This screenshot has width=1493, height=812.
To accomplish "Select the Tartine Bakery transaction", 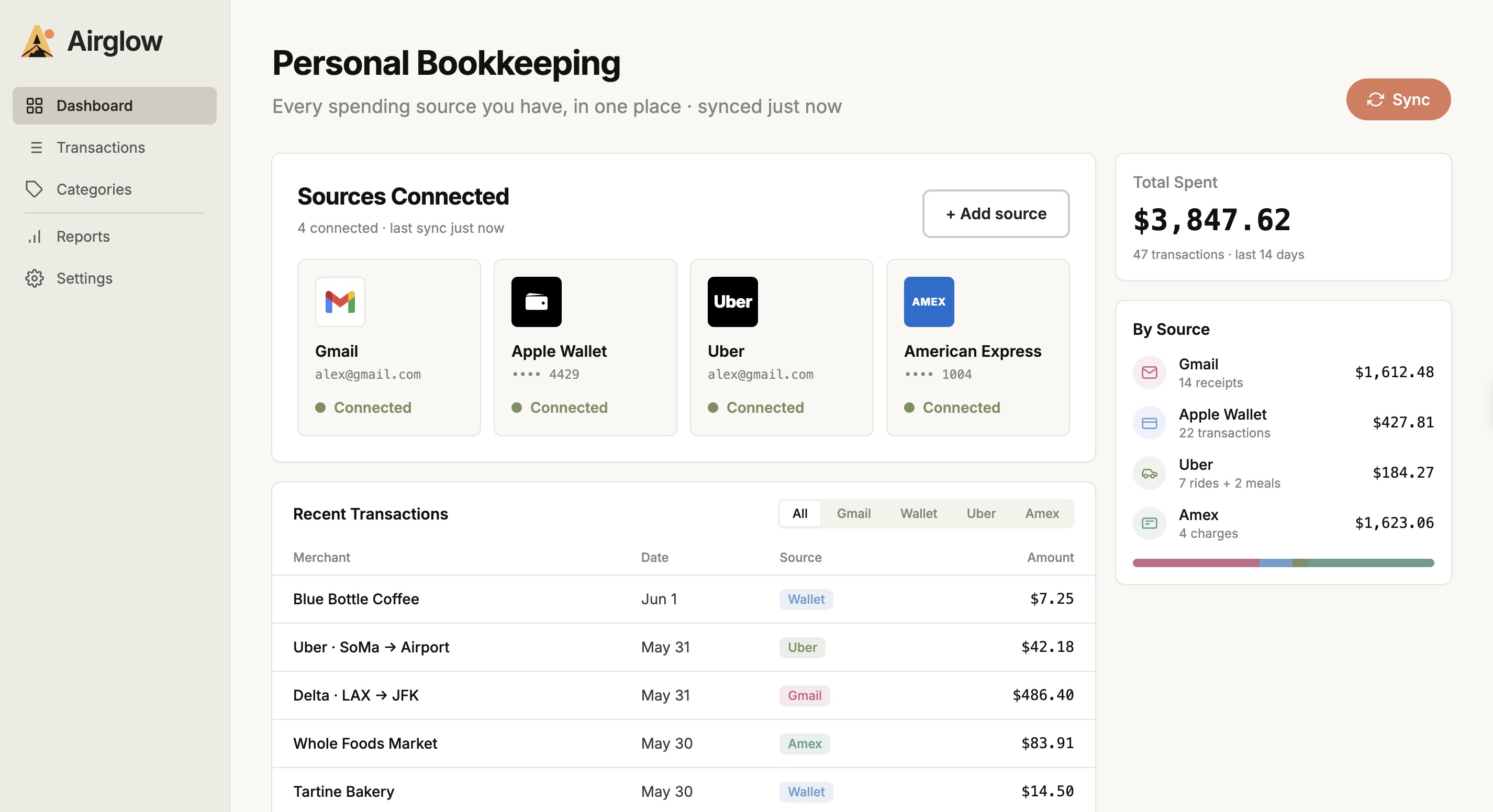I will click(x=683, y=791).
